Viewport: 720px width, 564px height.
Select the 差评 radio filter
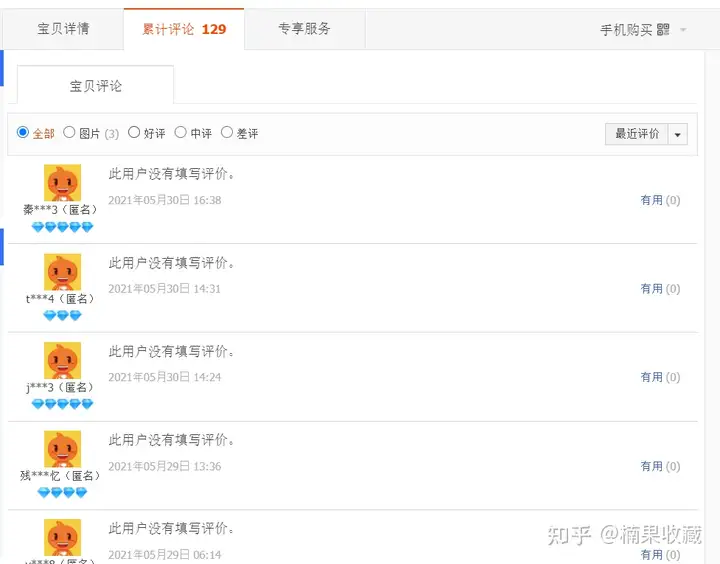[x=227, y=132]
